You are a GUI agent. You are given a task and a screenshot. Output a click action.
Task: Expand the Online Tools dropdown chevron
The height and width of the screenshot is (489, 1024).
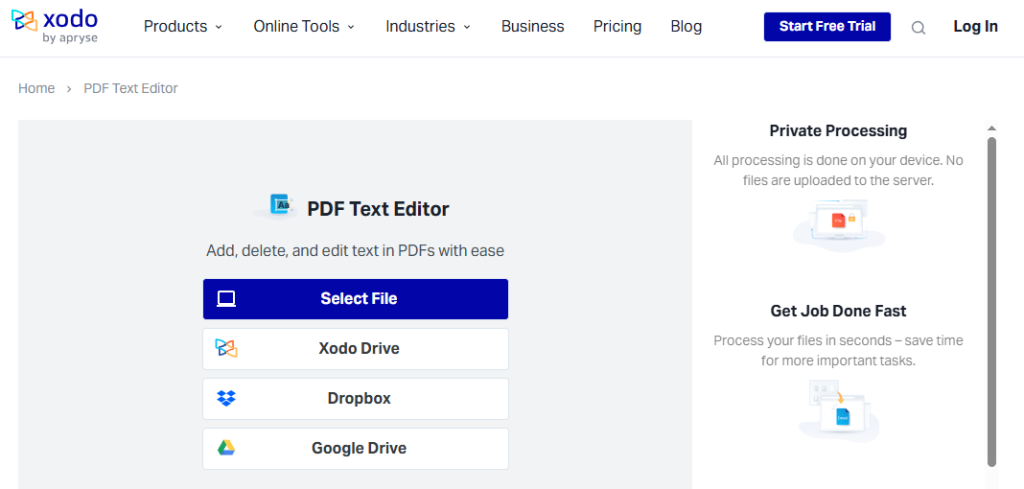[351, 27]
